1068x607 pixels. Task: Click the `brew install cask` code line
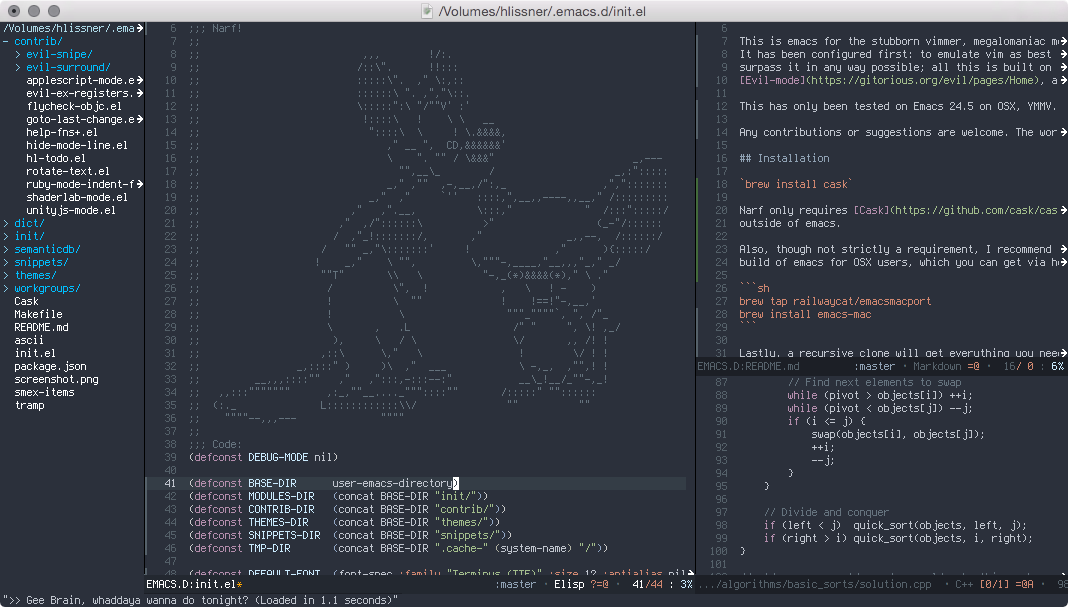pyautogui.click(x=796, y=185)
